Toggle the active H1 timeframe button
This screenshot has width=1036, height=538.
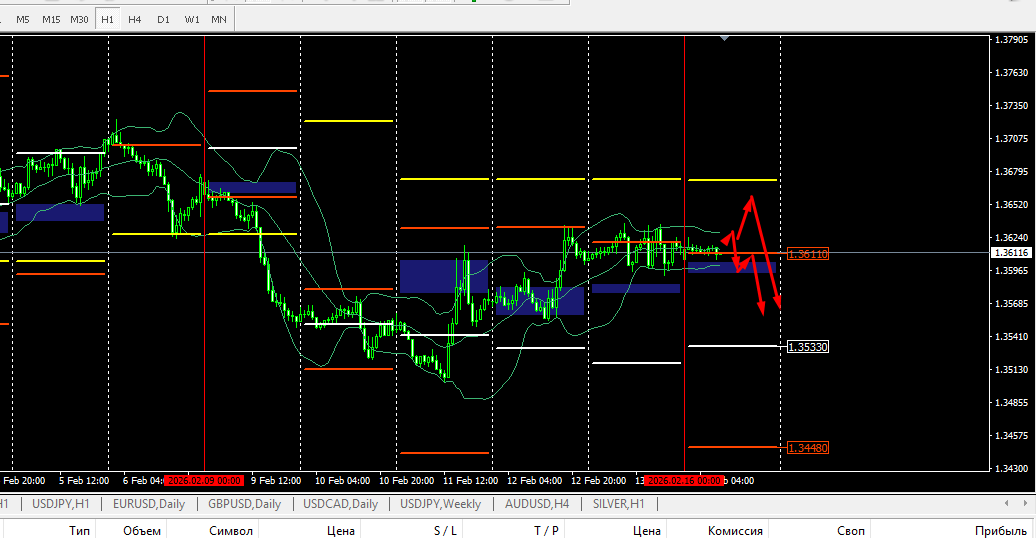pos(107,19)
